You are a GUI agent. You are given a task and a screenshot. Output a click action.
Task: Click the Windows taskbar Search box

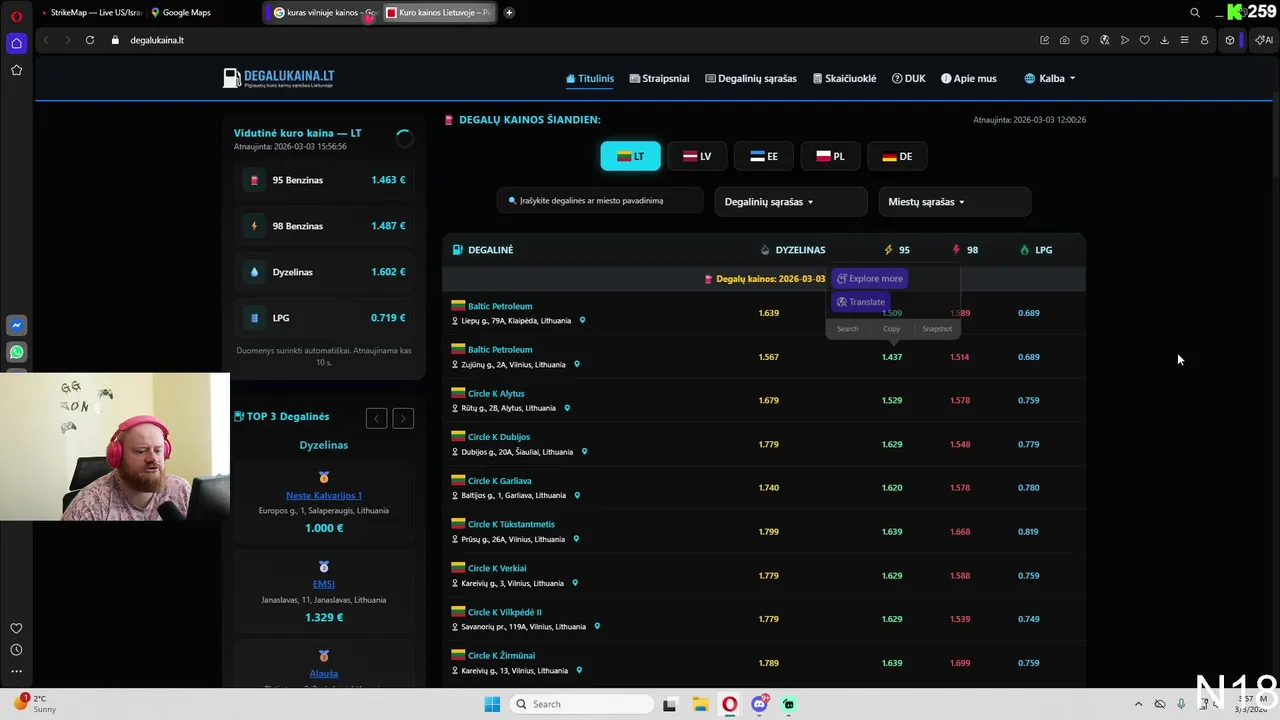coord(580,704)
